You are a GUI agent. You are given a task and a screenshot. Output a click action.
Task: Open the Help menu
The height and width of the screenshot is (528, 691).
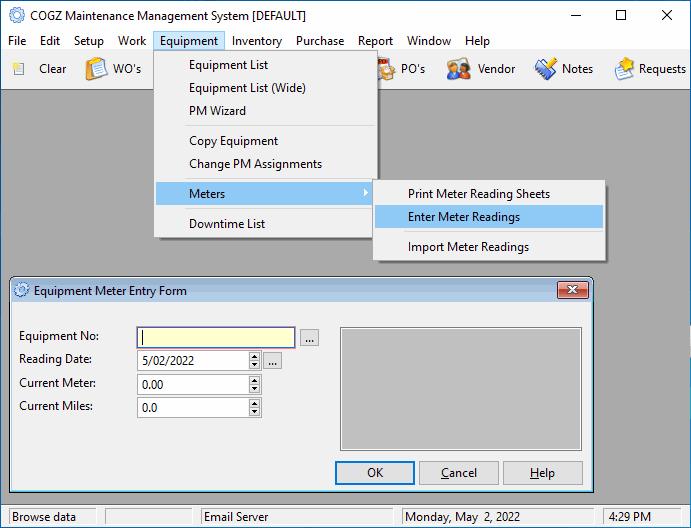pyautogui.click(x=477, y=41)
